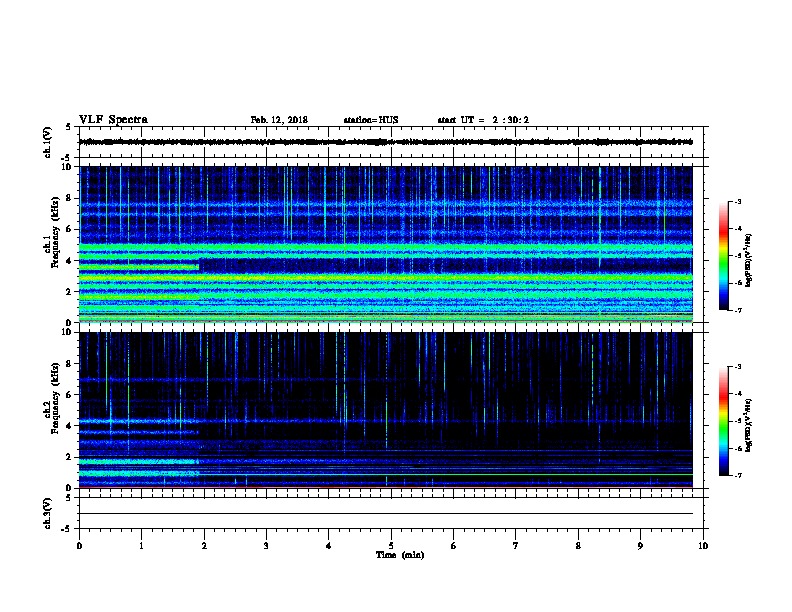Click the ch.1 color bar's log(PSD) label

[x=748, y=260]
